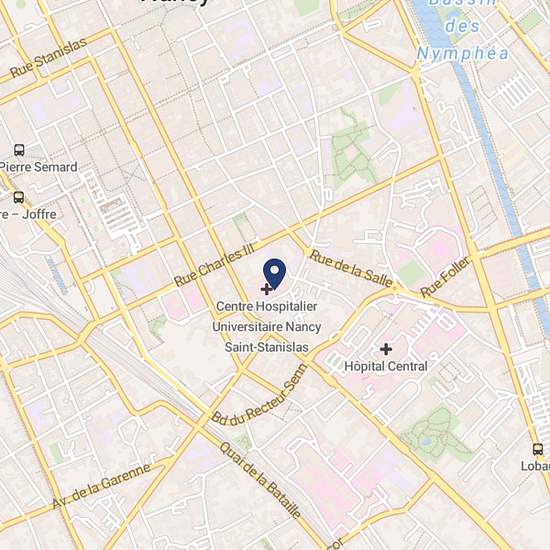550x550 pixels.
Task: Click the Rue Stanislas street label
Action: pos(48,57)
